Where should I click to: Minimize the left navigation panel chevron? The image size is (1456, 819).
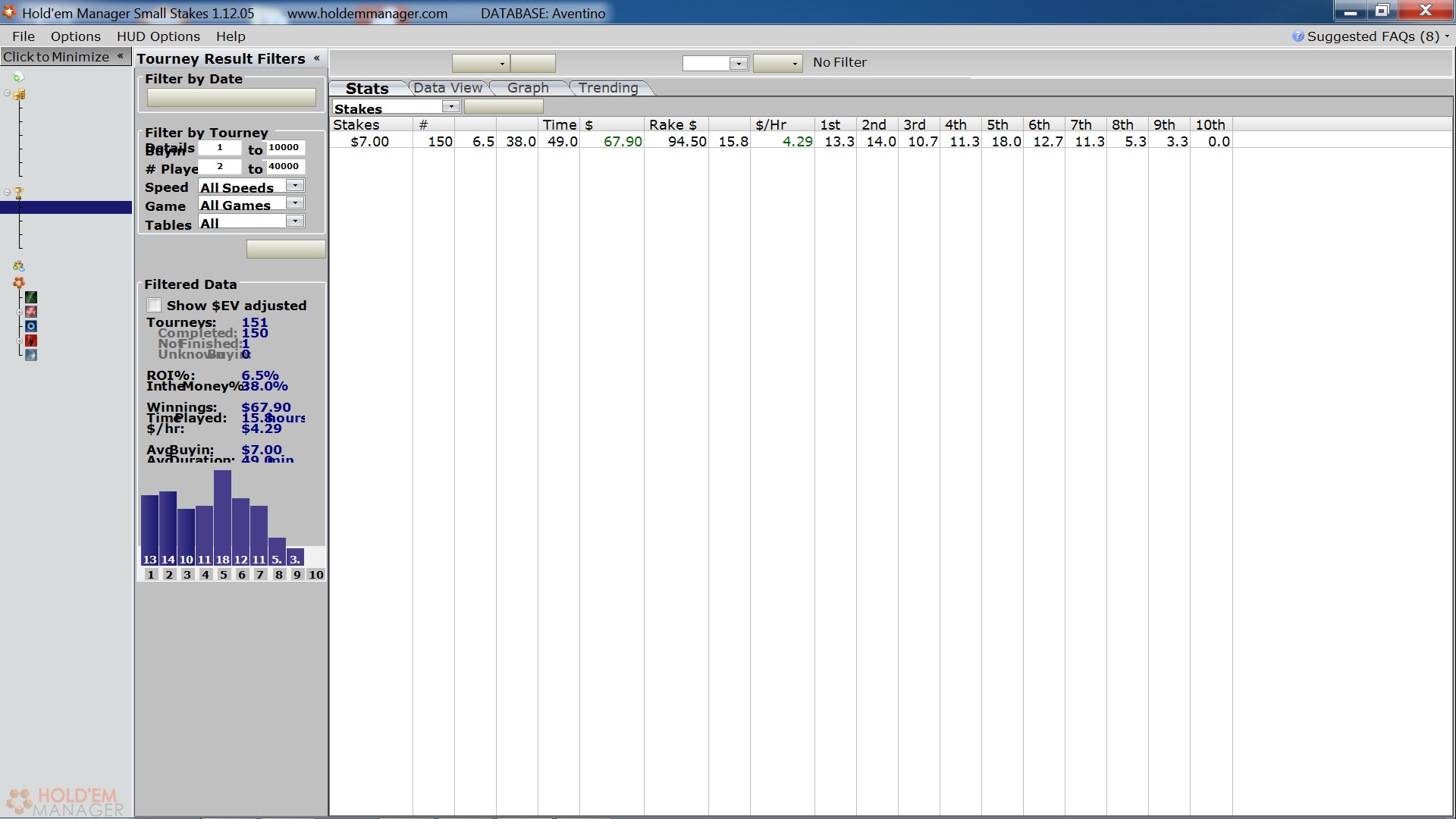point(120,56)
